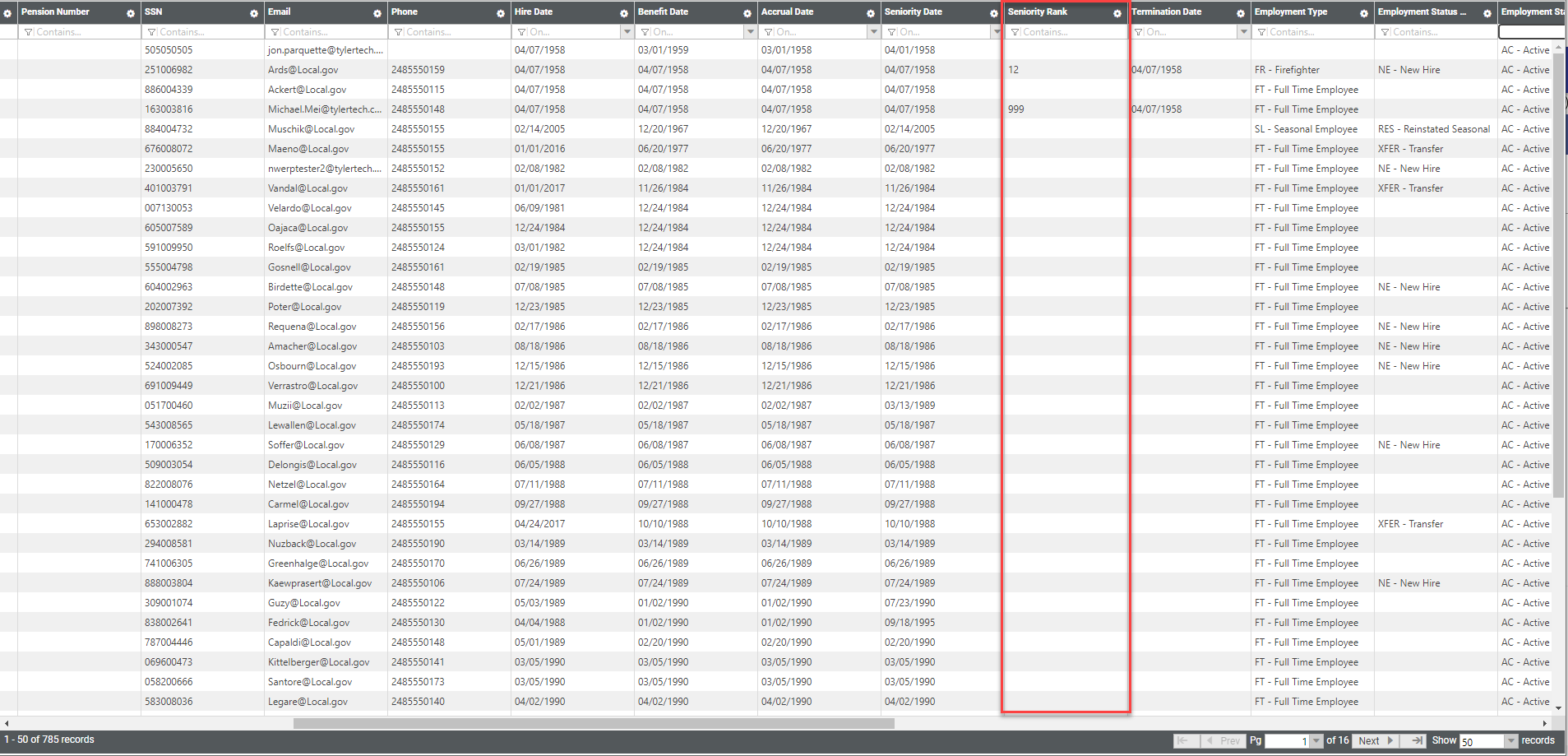Screen dimensions: 1568x756
Task: Click the Employment Type filter funnel icon
Action: point(1262,32)
